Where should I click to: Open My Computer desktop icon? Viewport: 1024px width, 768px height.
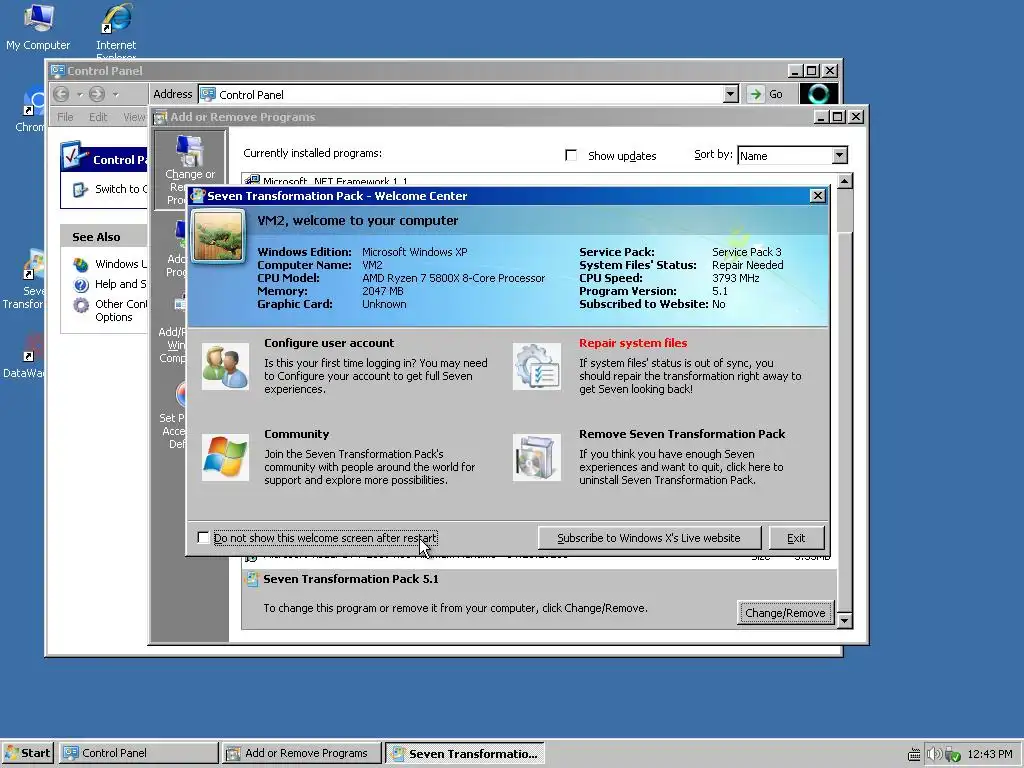(38, 26)
